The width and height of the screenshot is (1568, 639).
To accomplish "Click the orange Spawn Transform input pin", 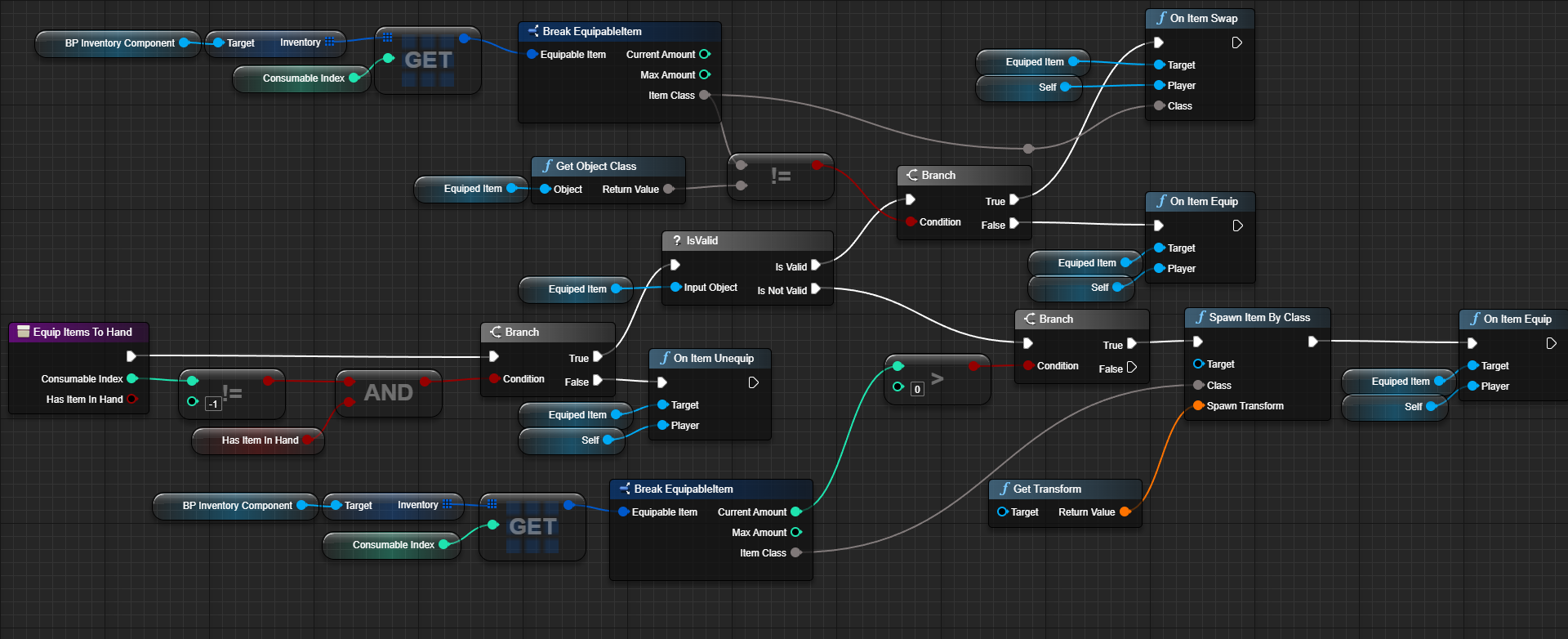I will (1198, 406).
